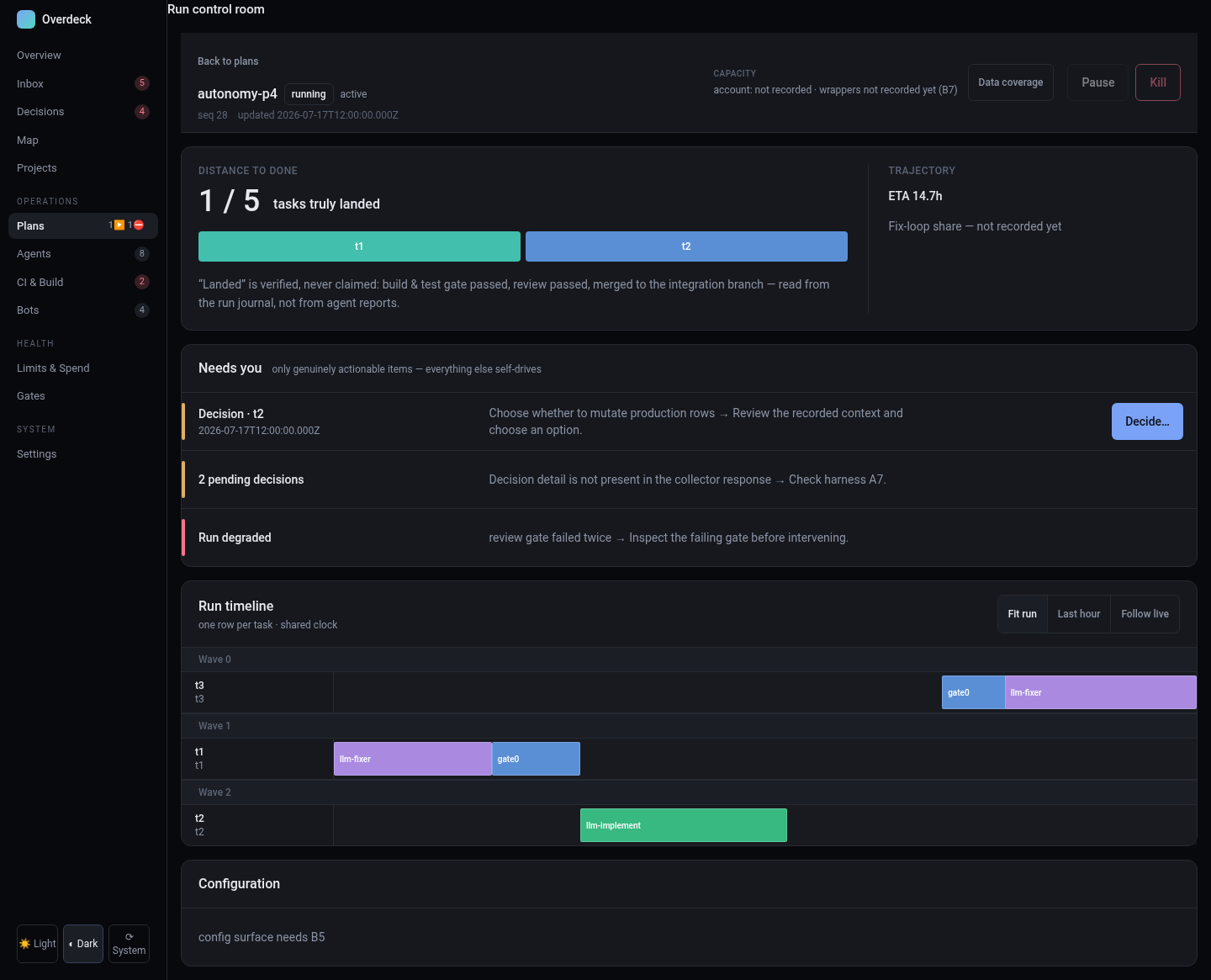Go back to plans link
Image resolution: width=1211 pixels, height=980 pixels.
click(228, 61)
